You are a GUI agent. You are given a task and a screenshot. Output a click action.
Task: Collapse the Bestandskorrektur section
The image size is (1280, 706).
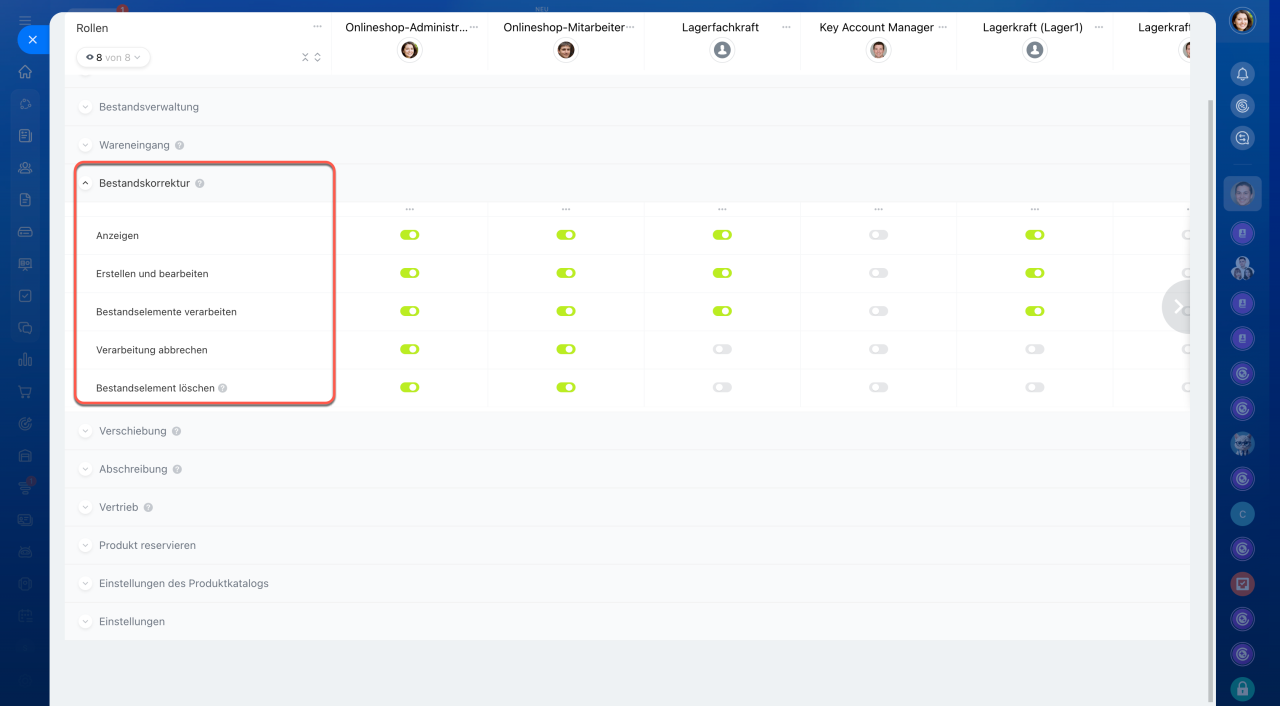coord(85,184)
